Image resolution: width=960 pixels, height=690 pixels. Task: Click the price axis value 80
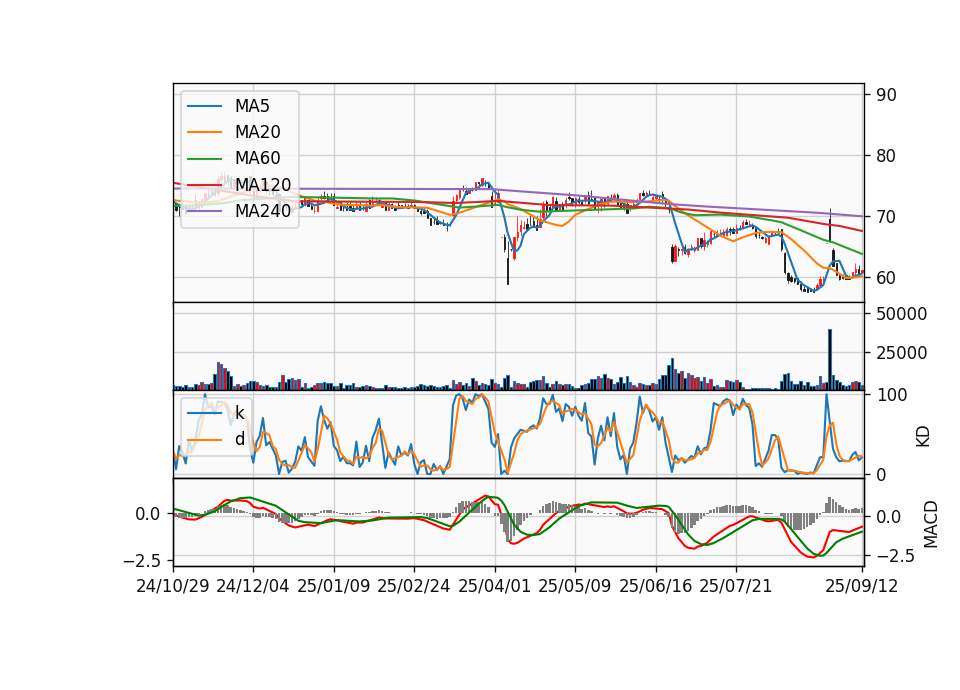pyautogui.click(x=887, y=156)
